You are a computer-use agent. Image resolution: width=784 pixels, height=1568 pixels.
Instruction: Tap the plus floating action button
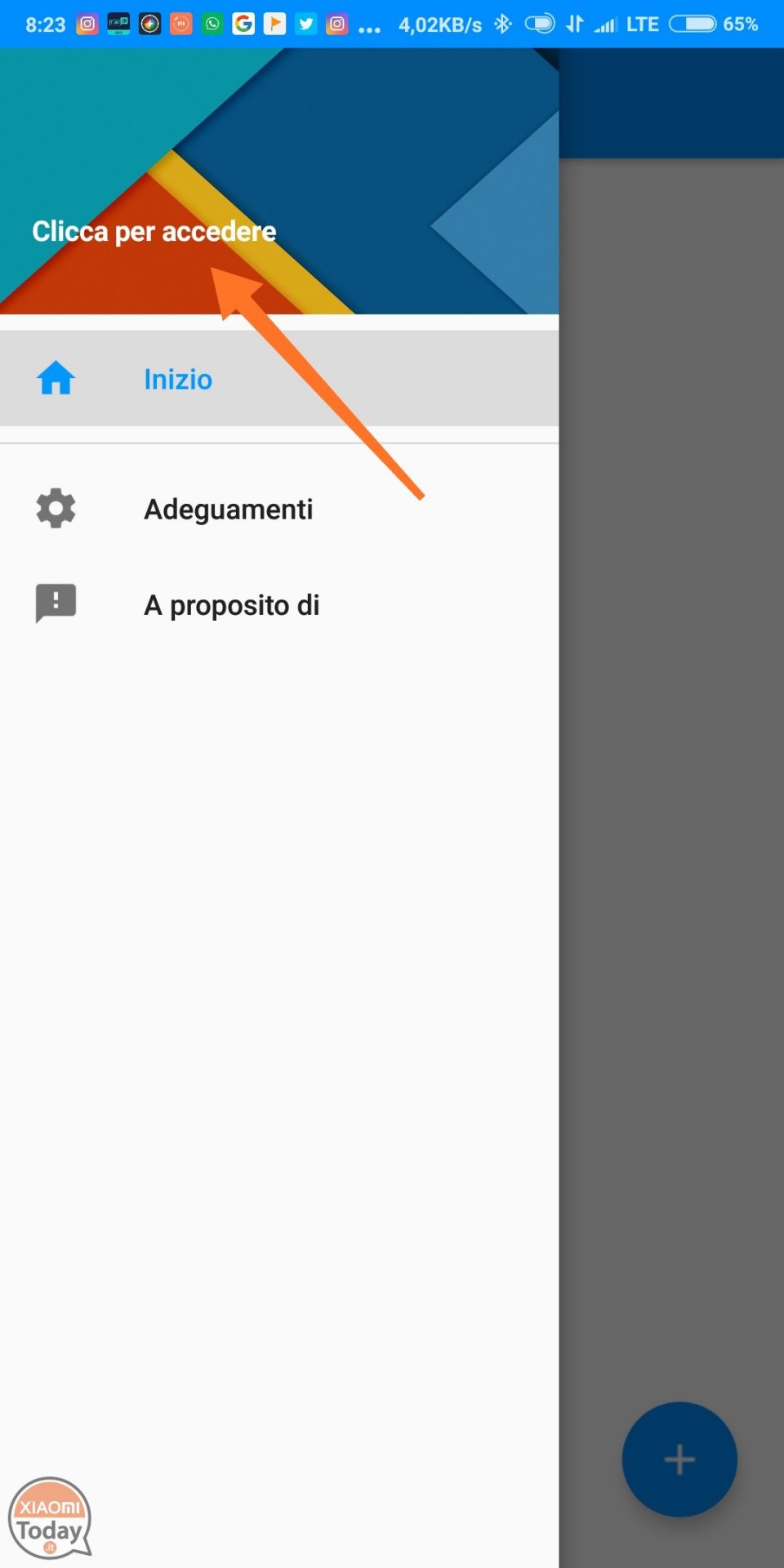679,1459
